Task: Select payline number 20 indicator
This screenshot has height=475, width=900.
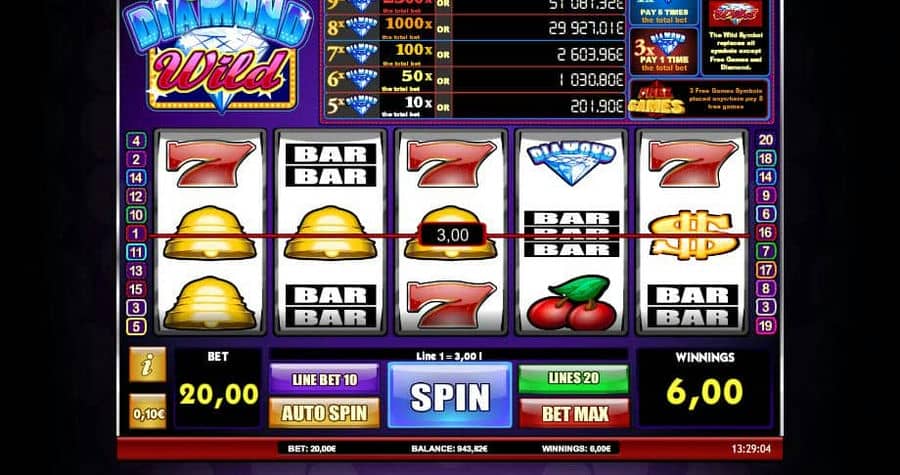Action: pos(766,140)
